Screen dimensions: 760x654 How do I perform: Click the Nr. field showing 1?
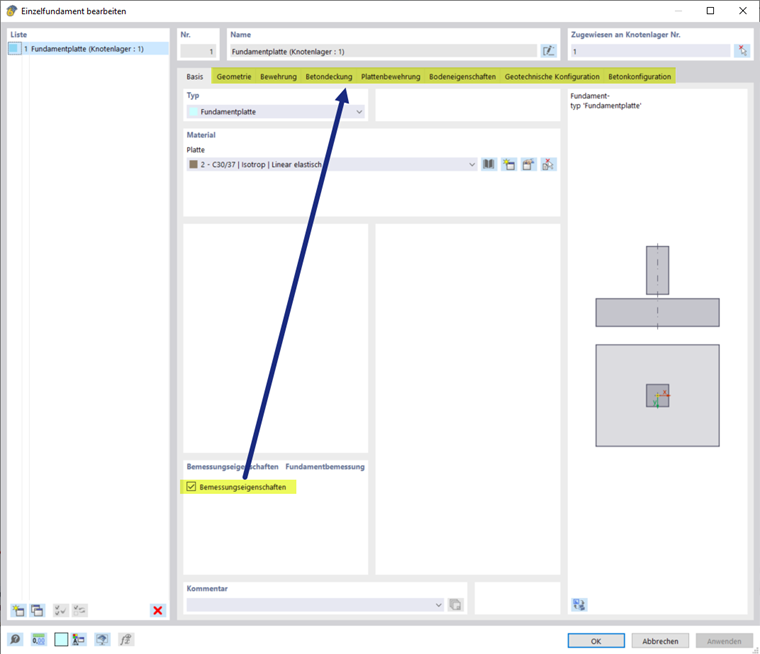tap(198, 51)
